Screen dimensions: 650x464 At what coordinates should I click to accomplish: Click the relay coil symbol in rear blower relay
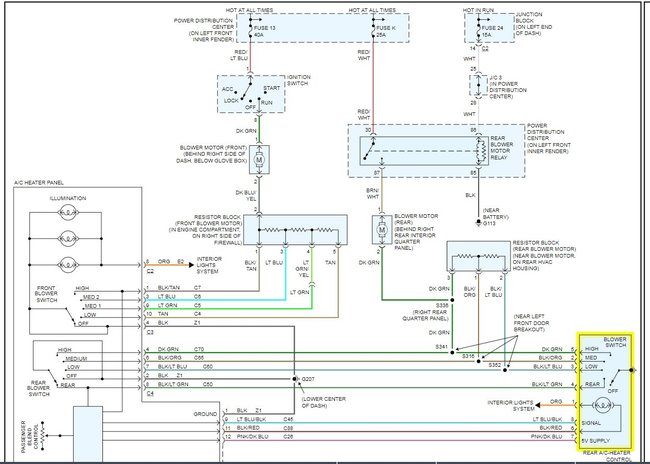pyautogui.click(x=481, y=151)
